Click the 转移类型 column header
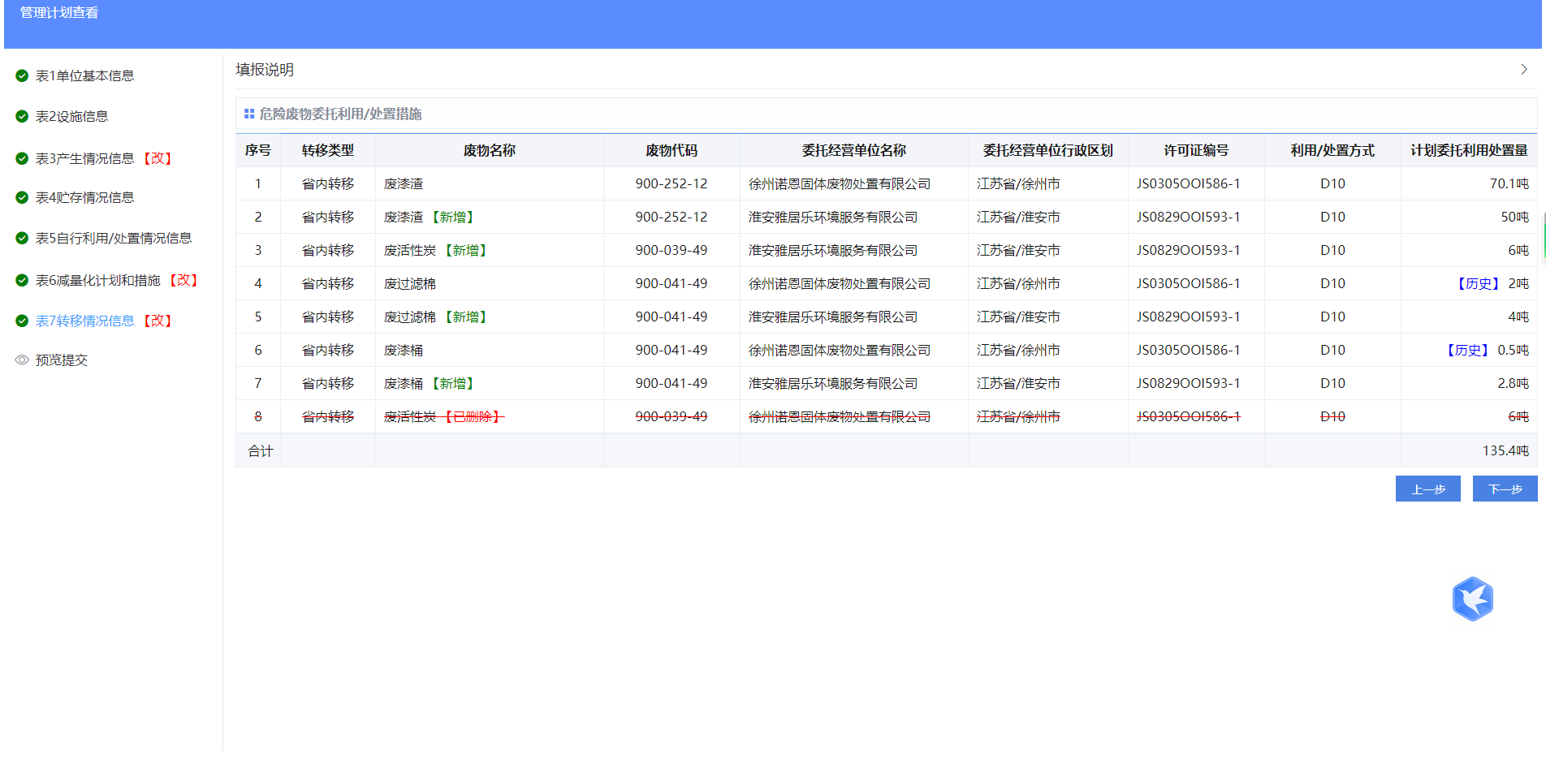Screen dimensions: 1546x784 point(328,150)
